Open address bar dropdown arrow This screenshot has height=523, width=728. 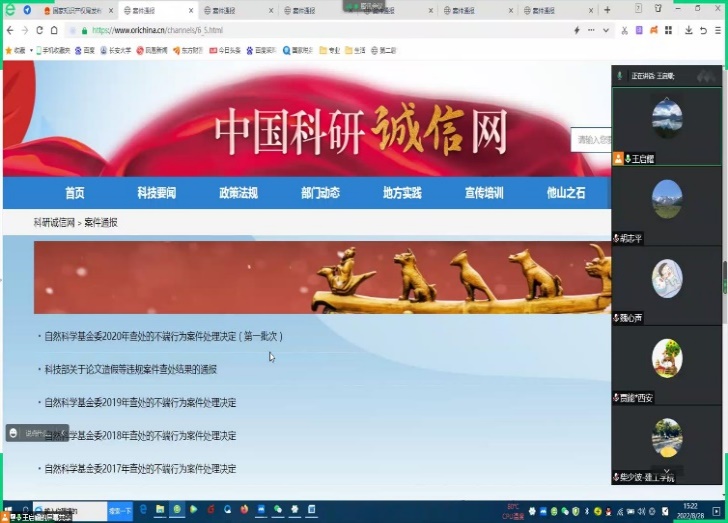tap(606, 30)
